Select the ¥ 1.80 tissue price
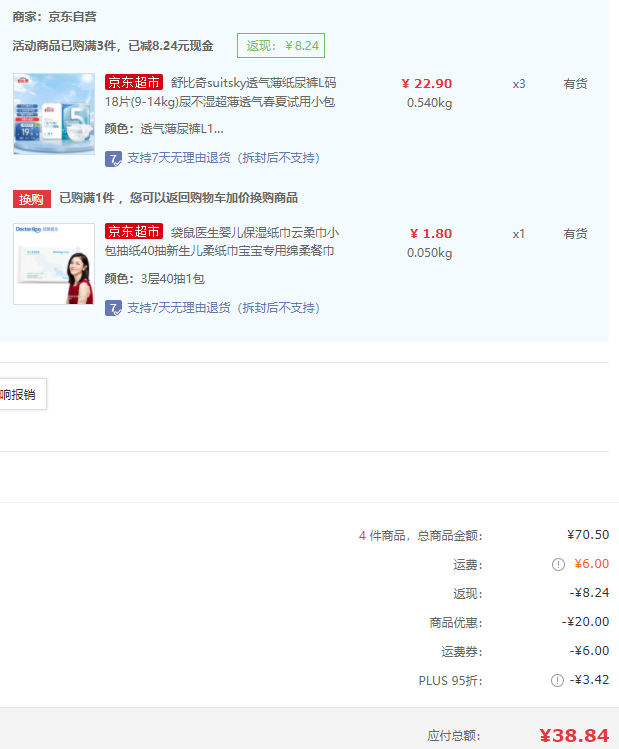 tap(431, 234)
